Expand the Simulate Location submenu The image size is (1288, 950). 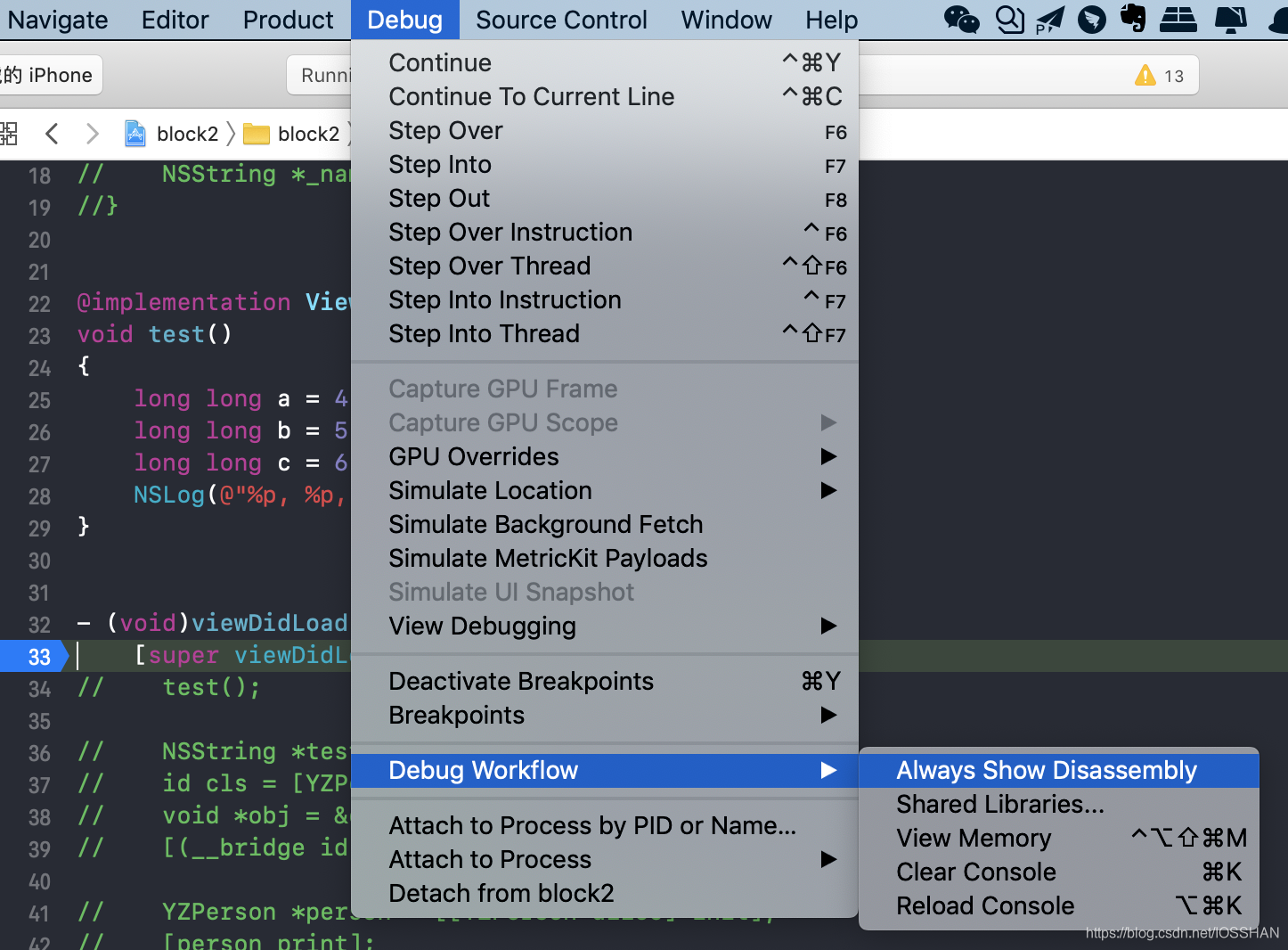click(x=605, y=490)
